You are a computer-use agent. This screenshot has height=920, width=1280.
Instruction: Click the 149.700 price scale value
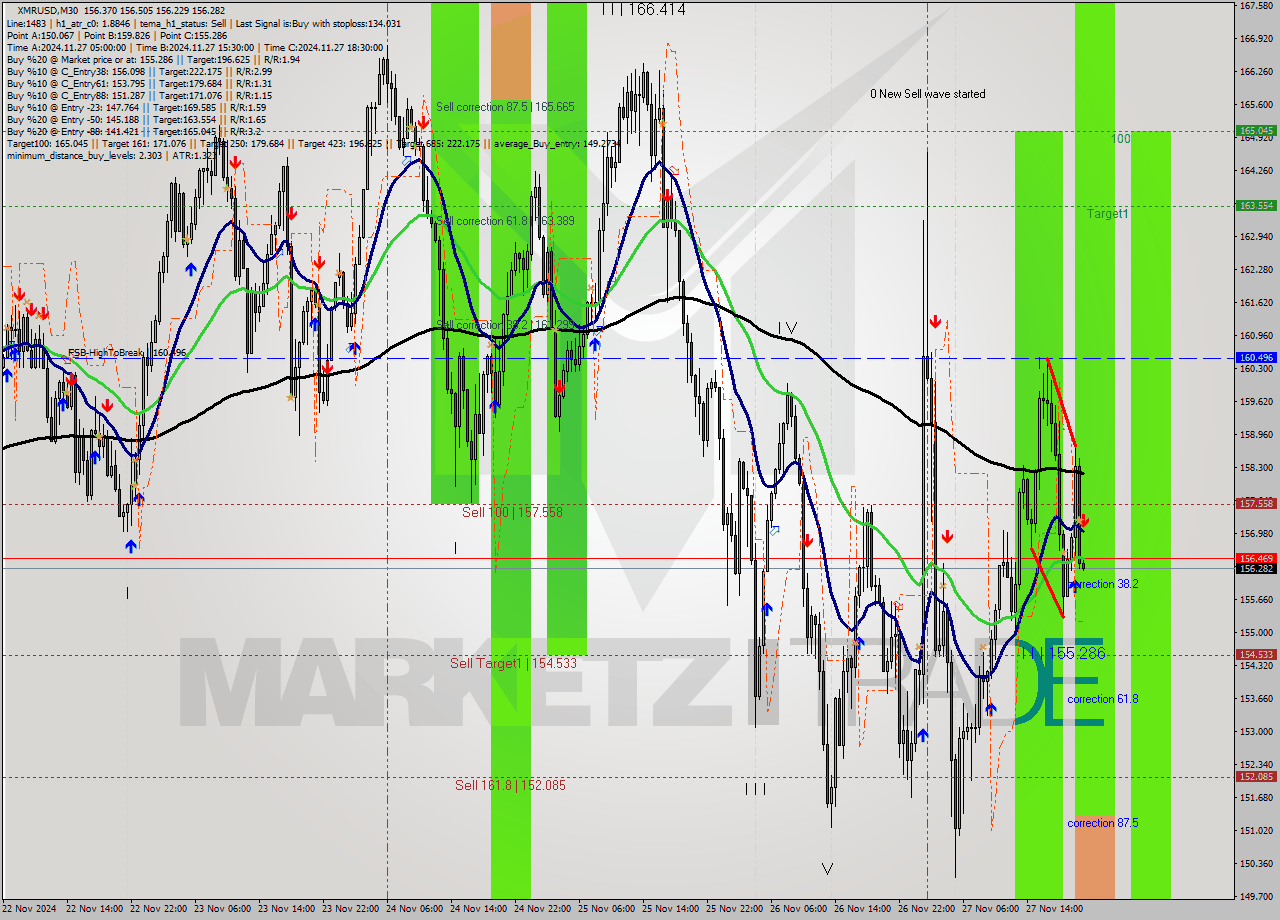[1257, 897]
